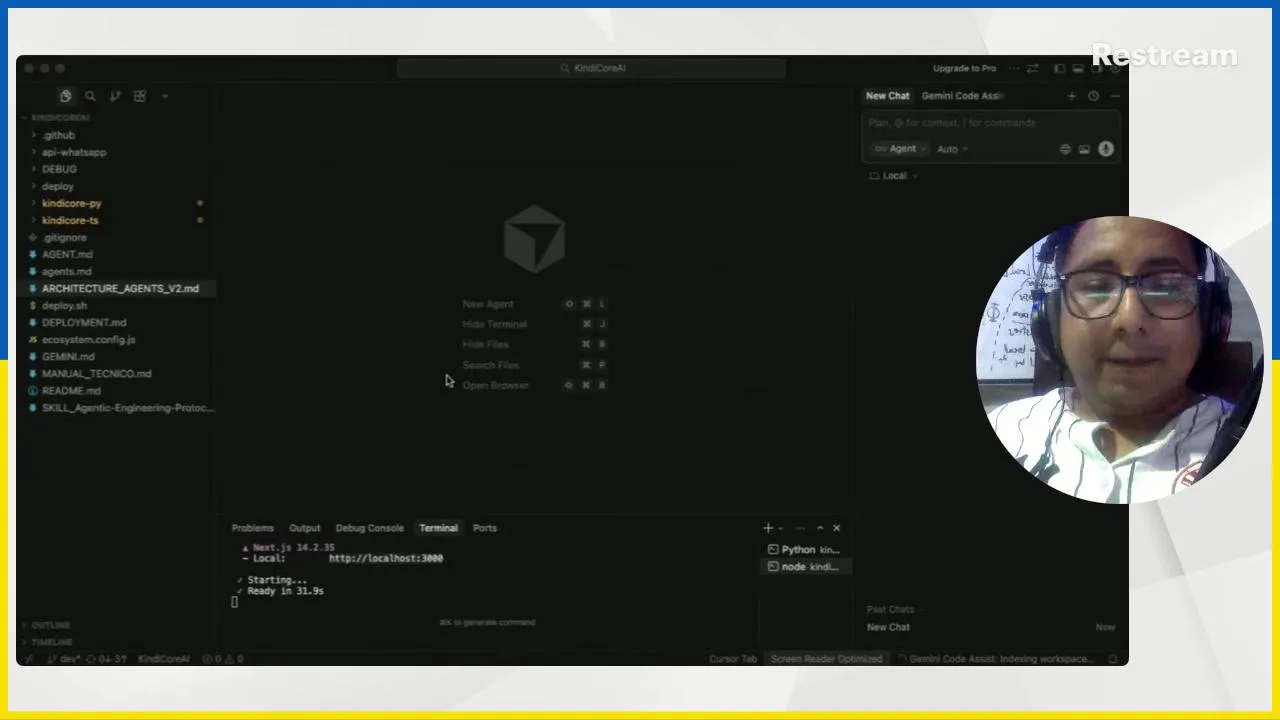Create new terminal with plus icon

click(x=767, y=528)
